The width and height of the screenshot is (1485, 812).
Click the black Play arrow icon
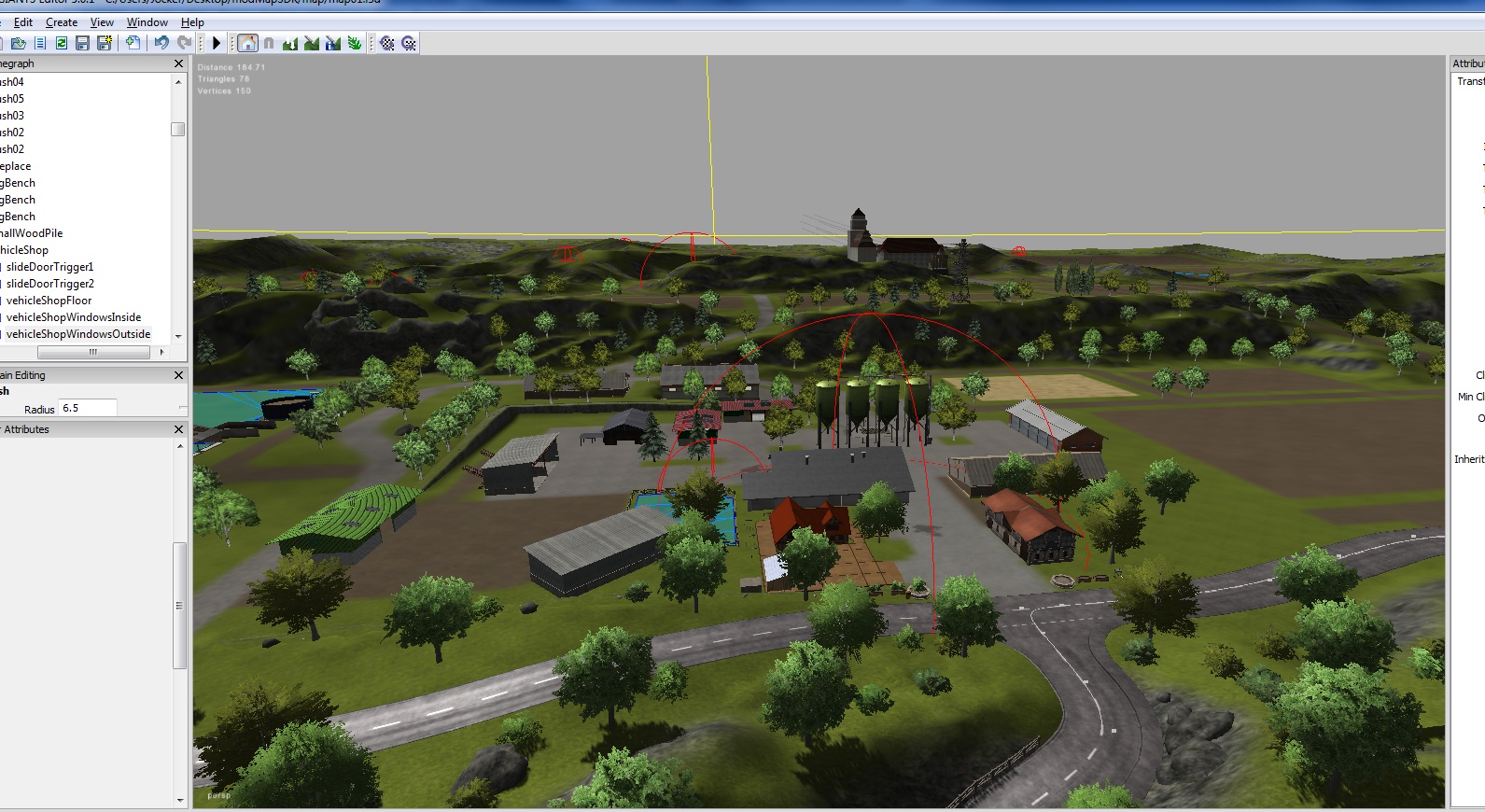pos(217,43)
